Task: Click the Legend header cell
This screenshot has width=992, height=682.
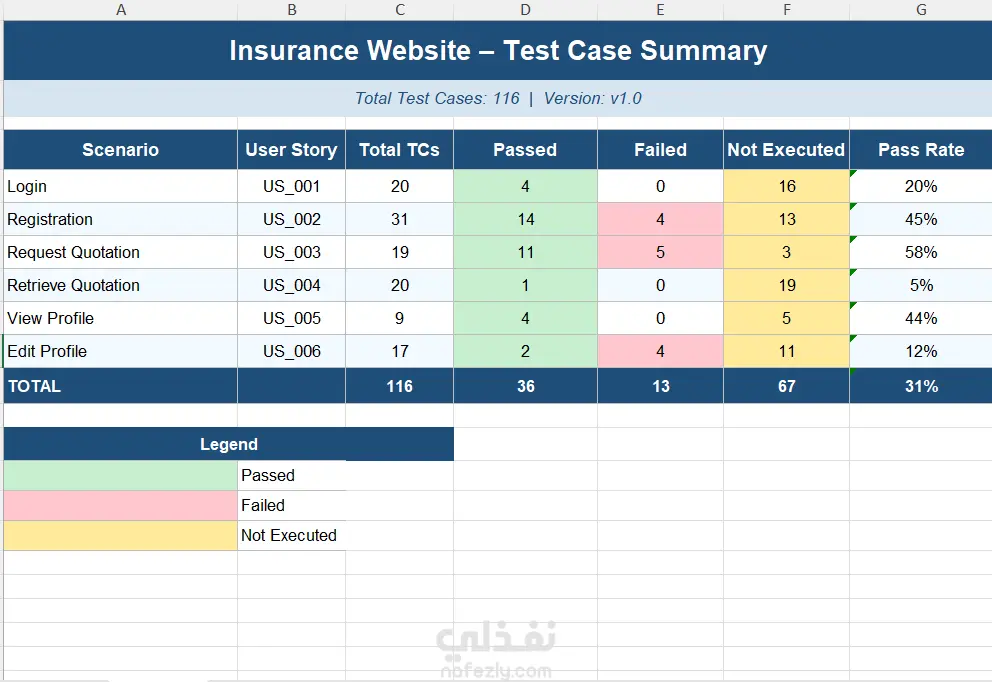Action: (228, 444)
